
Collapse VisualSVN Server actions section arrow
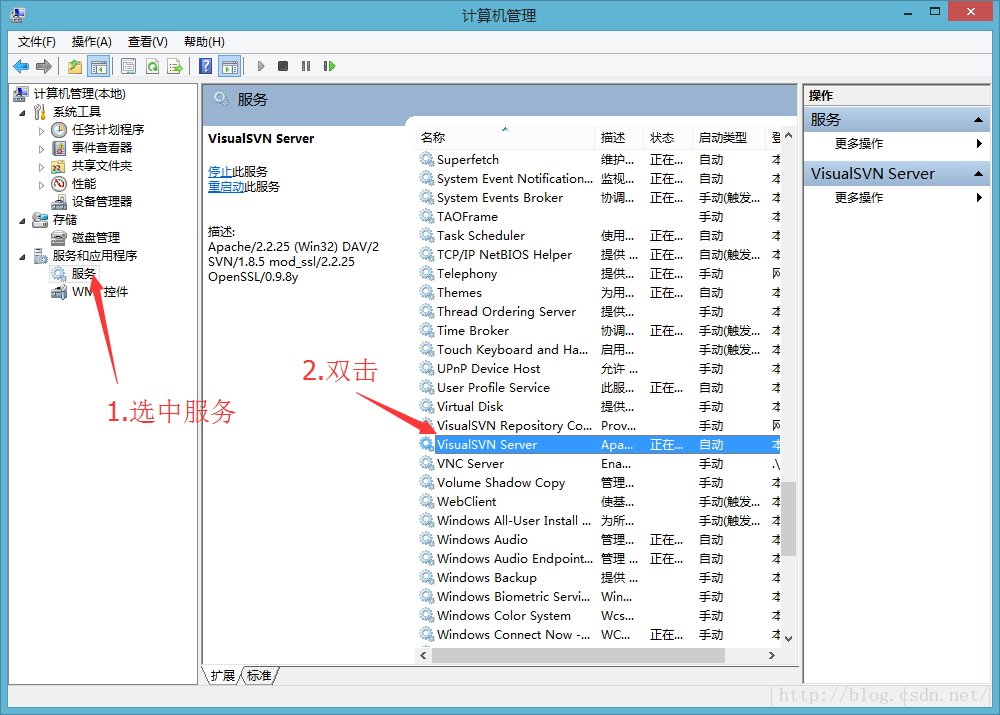978,173
